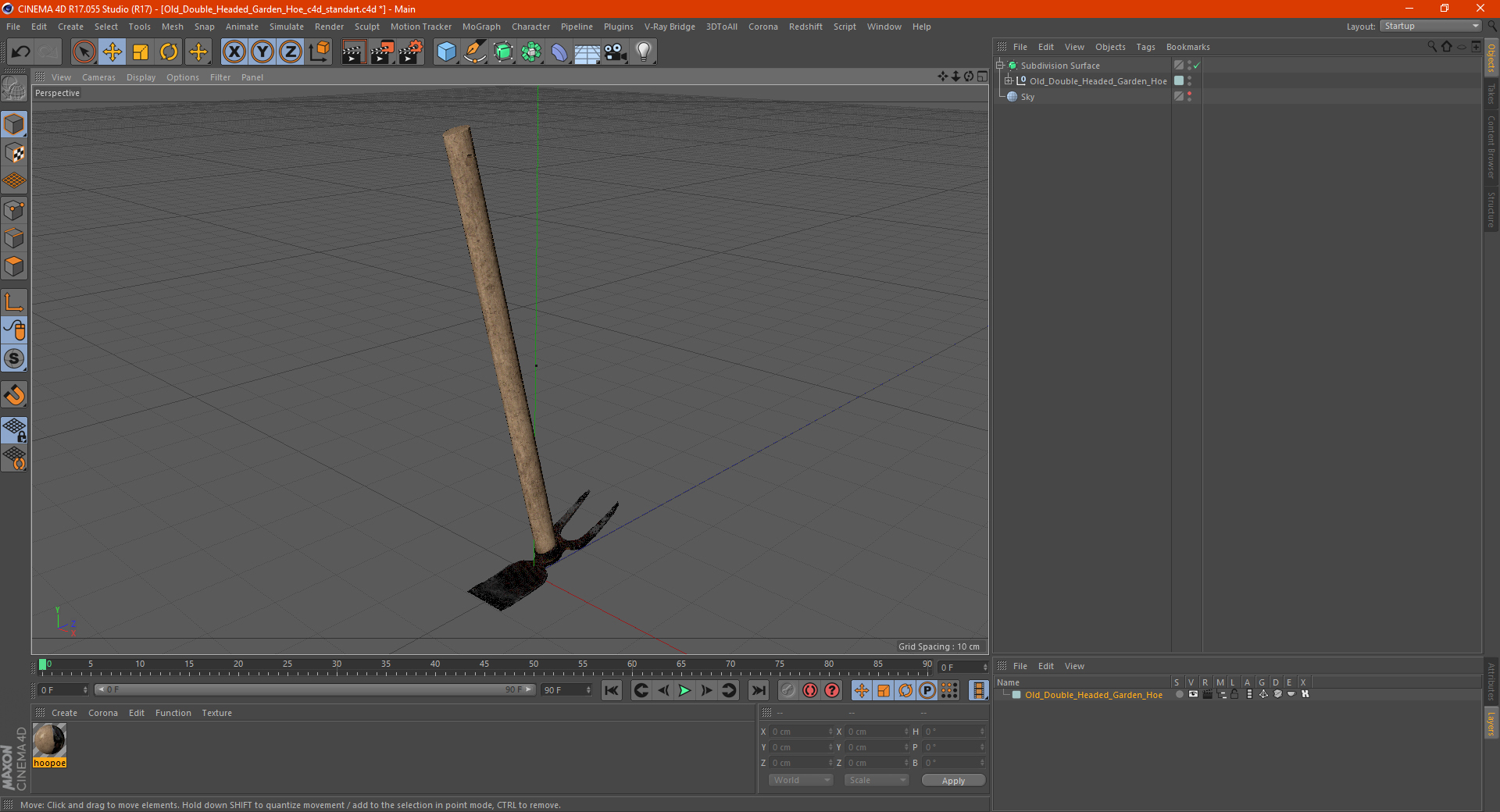This screenshot has height=812, width=1500.
Task: Select the Enable Axis tool
Action: [x=14, y=302]
